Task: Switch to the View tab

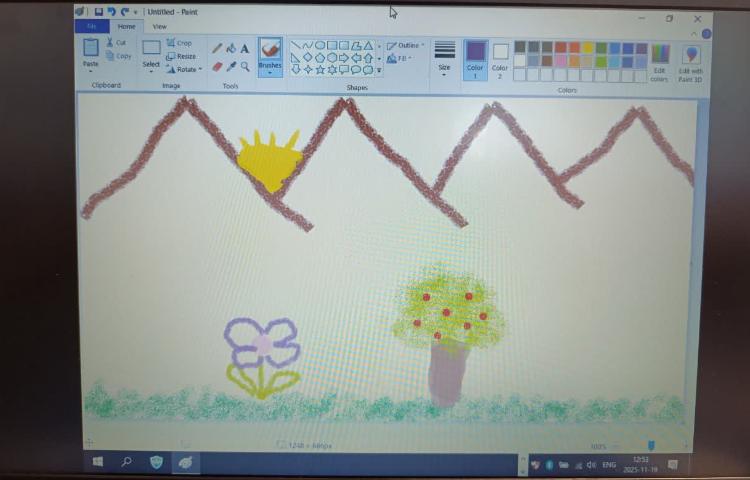Action: (x=159, y=27)
